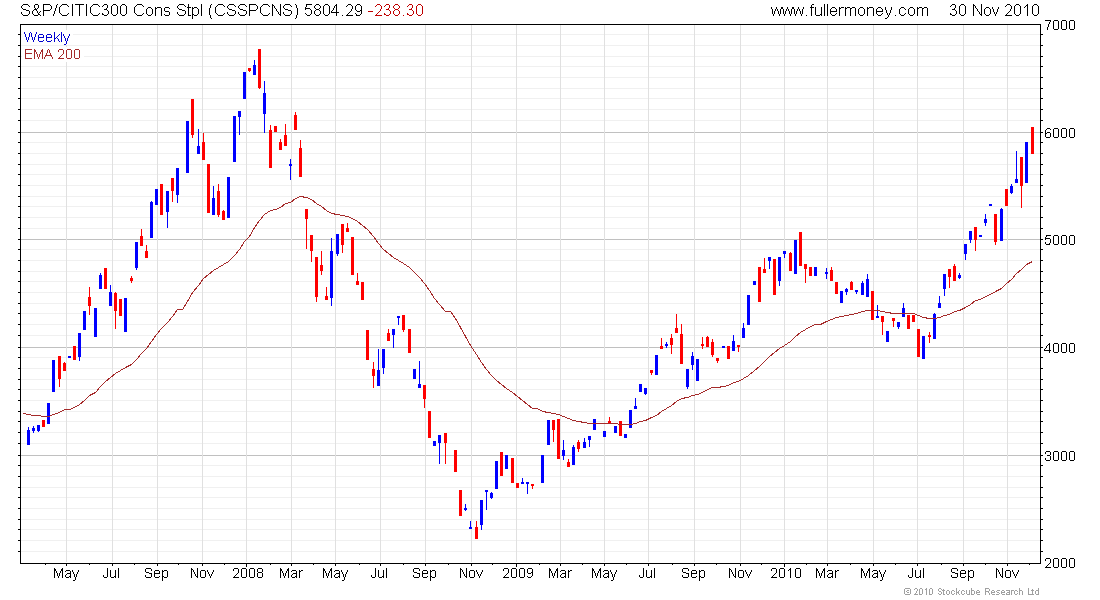Click the date 30 Nov 2010
The width and height of the screenshot is (1100, 600).
(x=994, y=11)
